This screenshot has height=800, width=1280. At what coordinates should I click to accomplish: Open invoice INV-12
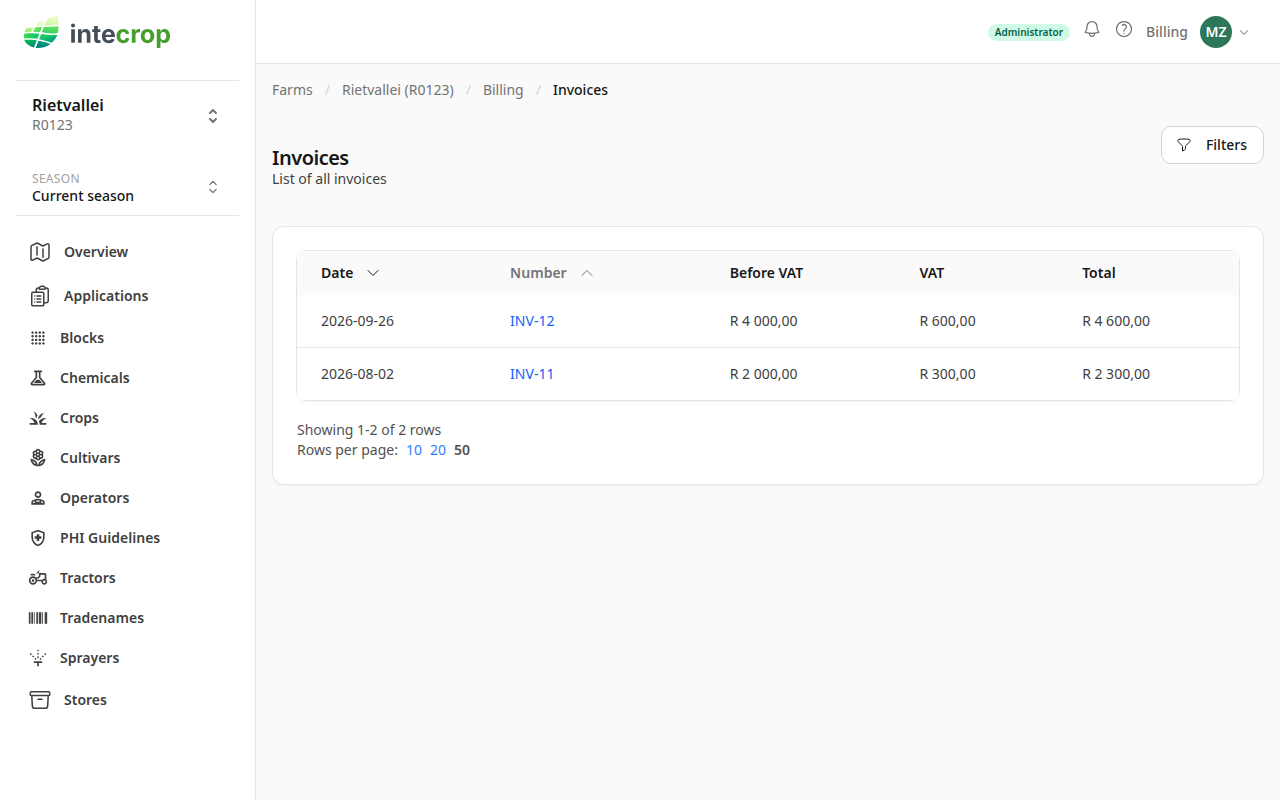(532, 321)
